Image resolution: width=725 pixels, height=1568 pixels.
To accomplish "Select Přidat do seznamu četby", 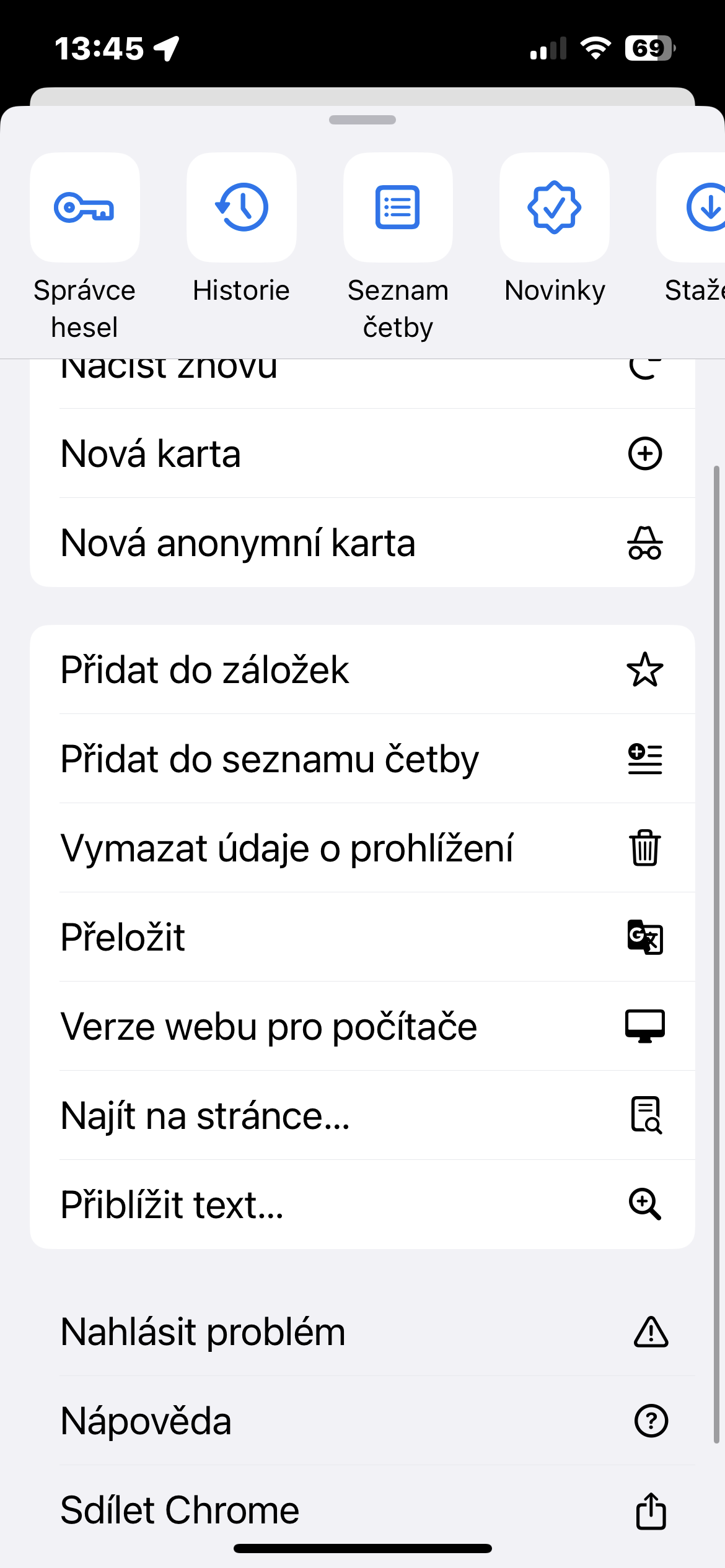I will tap(270, 759).
